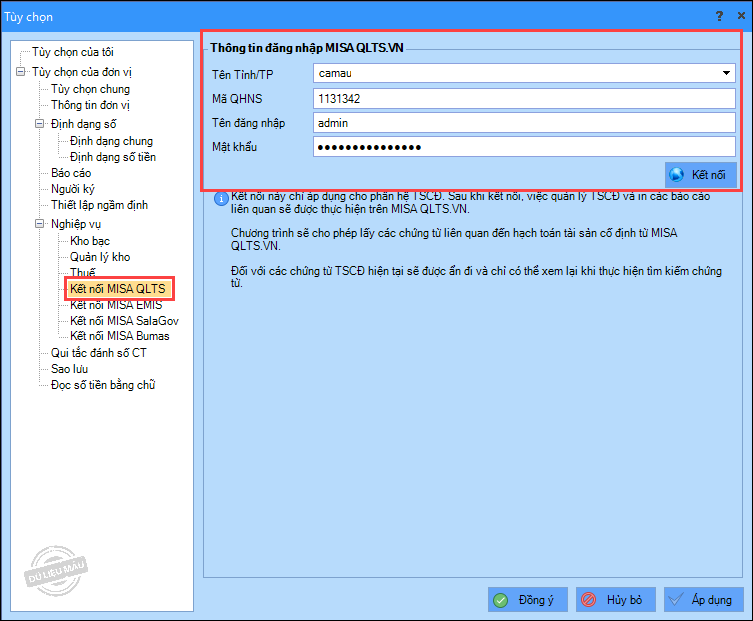Cancel with the Hủy bỏ button label
The width and height of the screenshot is (753, 621).
click(x=624, y=600)
